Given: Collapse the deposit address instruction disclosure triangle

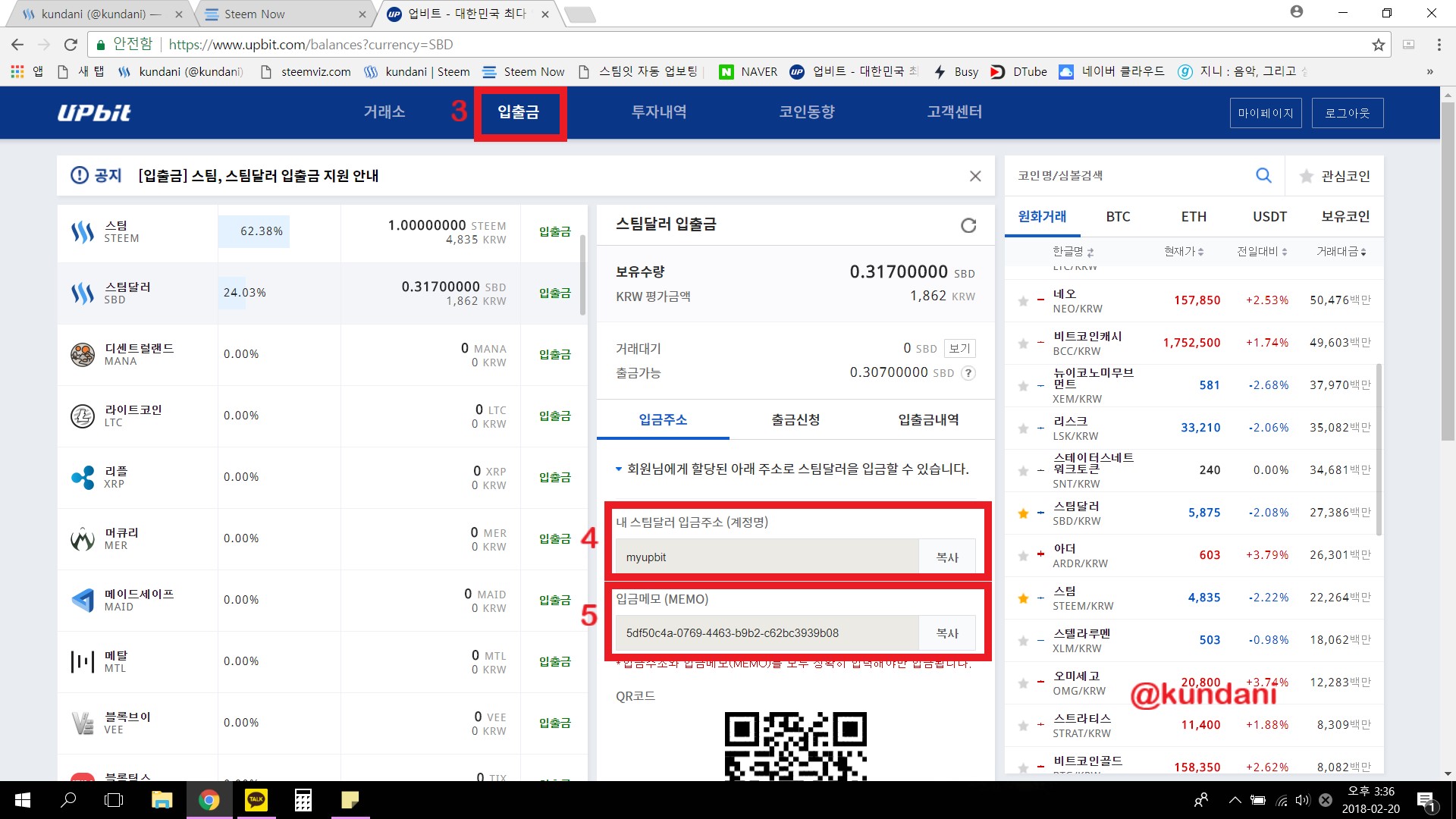Looking at the screenshot, I should pyautogui.click(x=618, y=469).
